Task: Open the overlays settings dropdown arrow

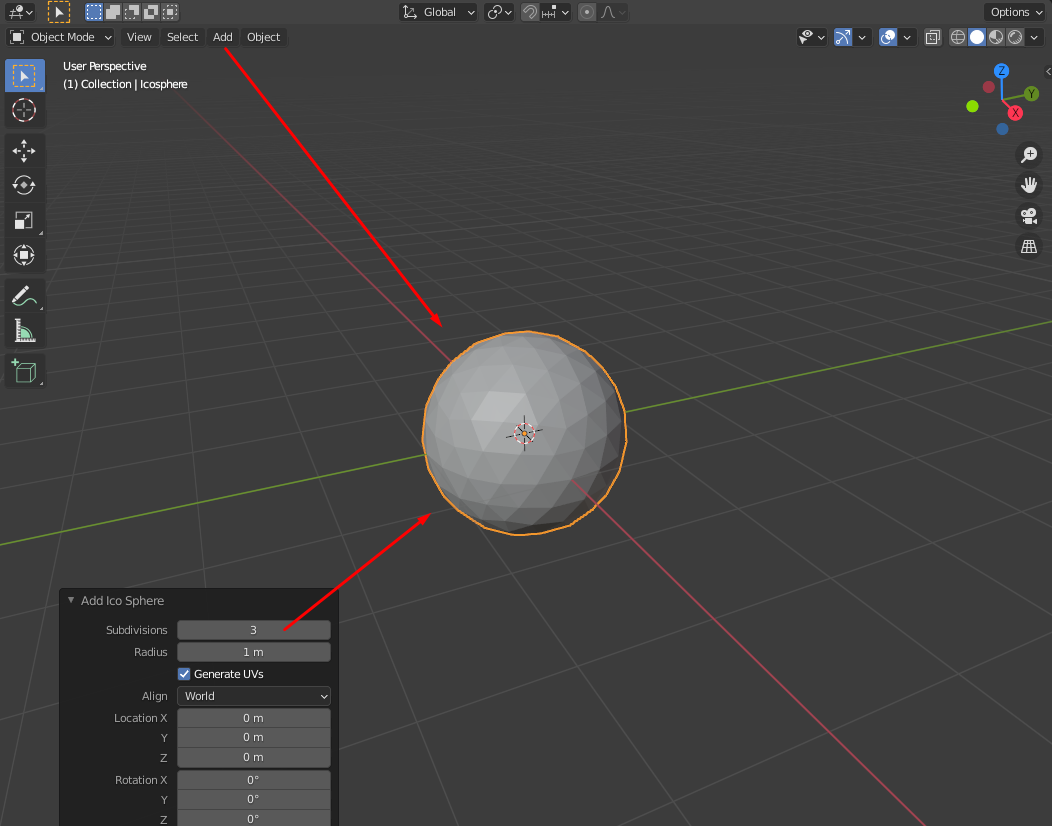Action: tap(907, 38)
